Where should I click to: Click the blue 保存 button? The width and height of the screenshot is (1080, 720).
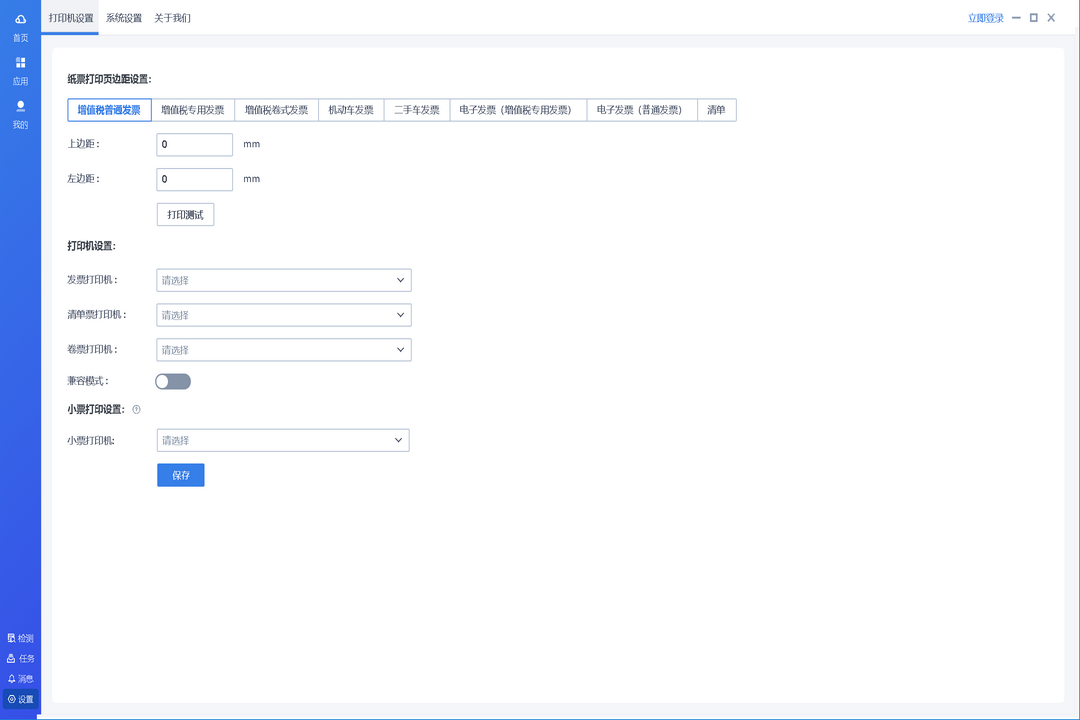(180, 475)
